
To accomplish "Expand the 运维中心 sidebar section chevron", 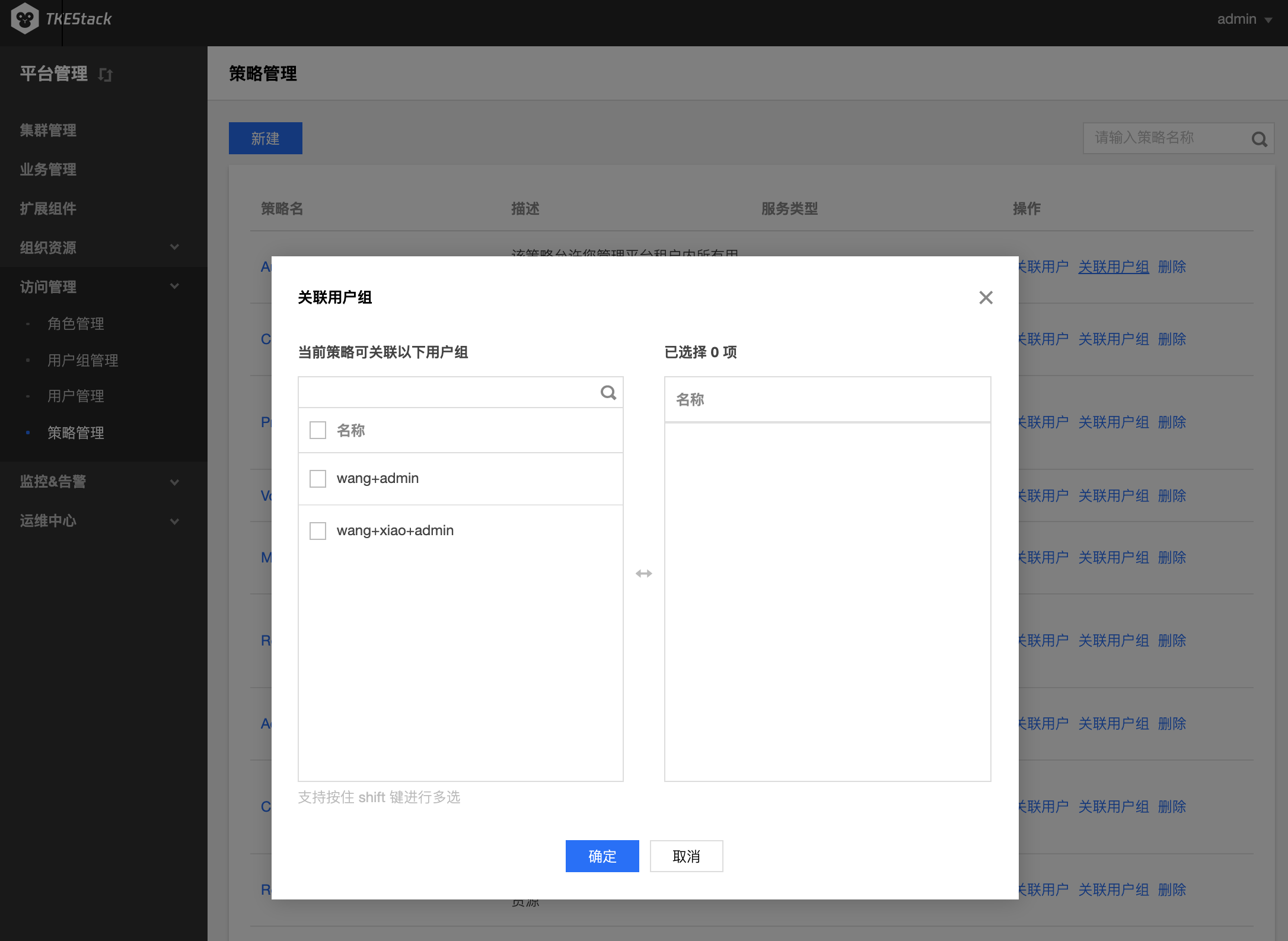I will (174, 521).
